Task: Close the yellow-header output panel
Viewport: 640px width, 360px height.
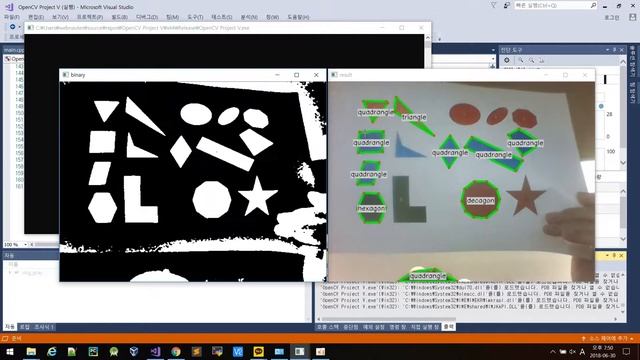Action: pos(622,256)
